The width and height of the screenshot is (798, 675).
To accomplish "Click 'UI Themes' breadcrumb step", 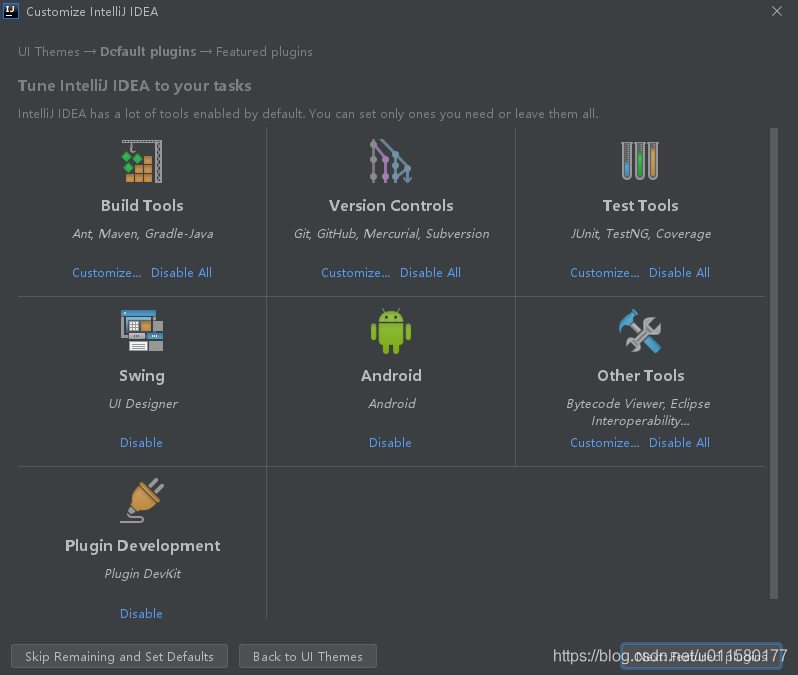I will (49, 52).
